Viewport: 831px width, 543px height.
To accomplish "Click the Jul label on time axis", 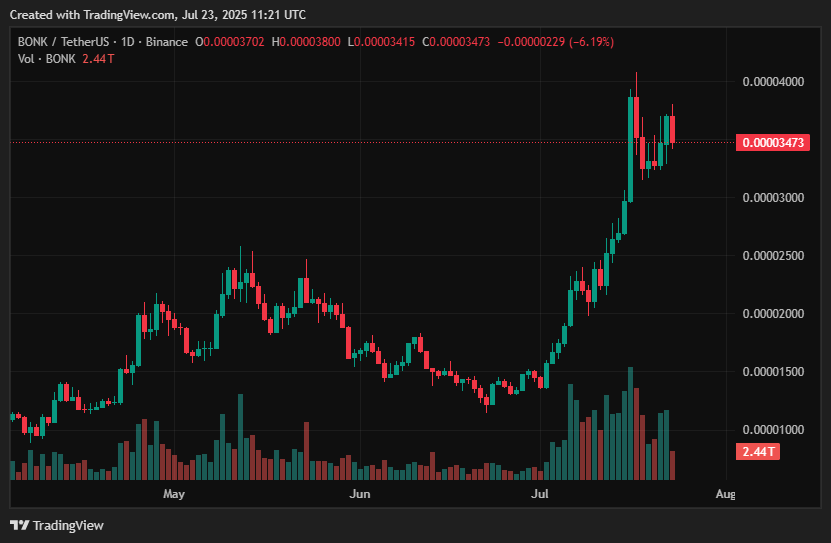I will 540,494.
